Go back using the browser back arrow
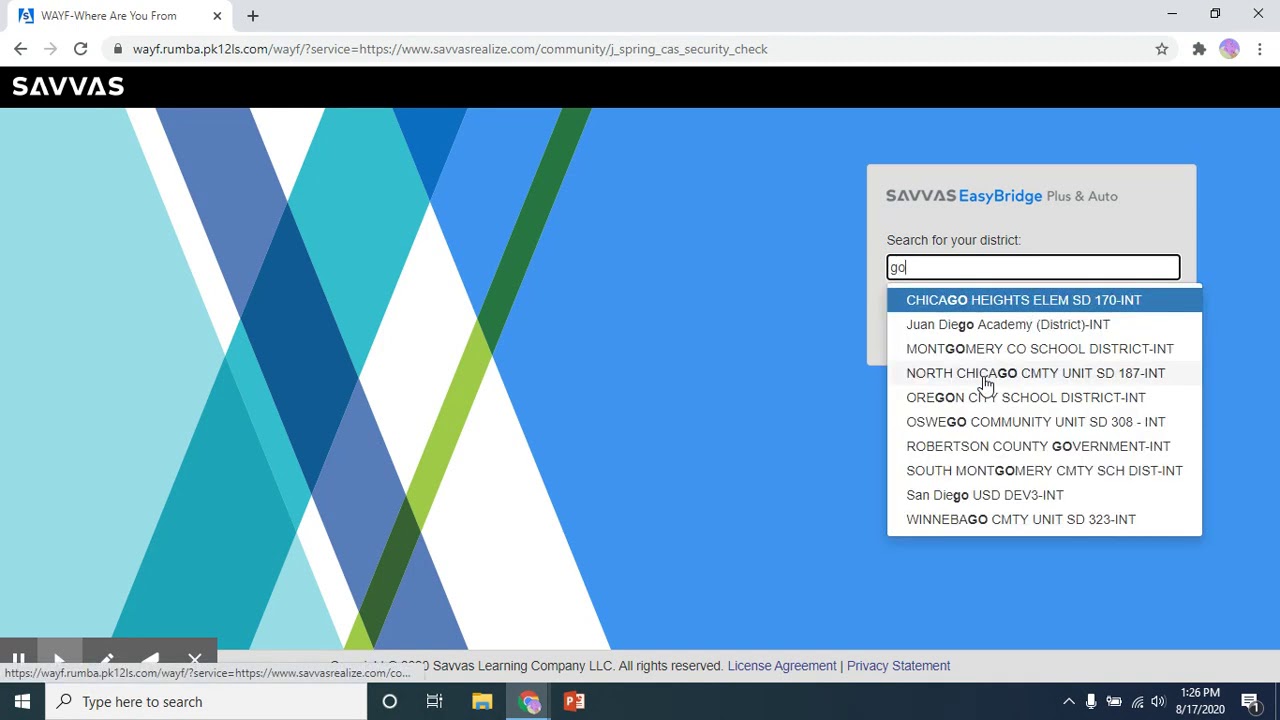The width and height of the screenshot is (1280, 720). coord(20,49)
